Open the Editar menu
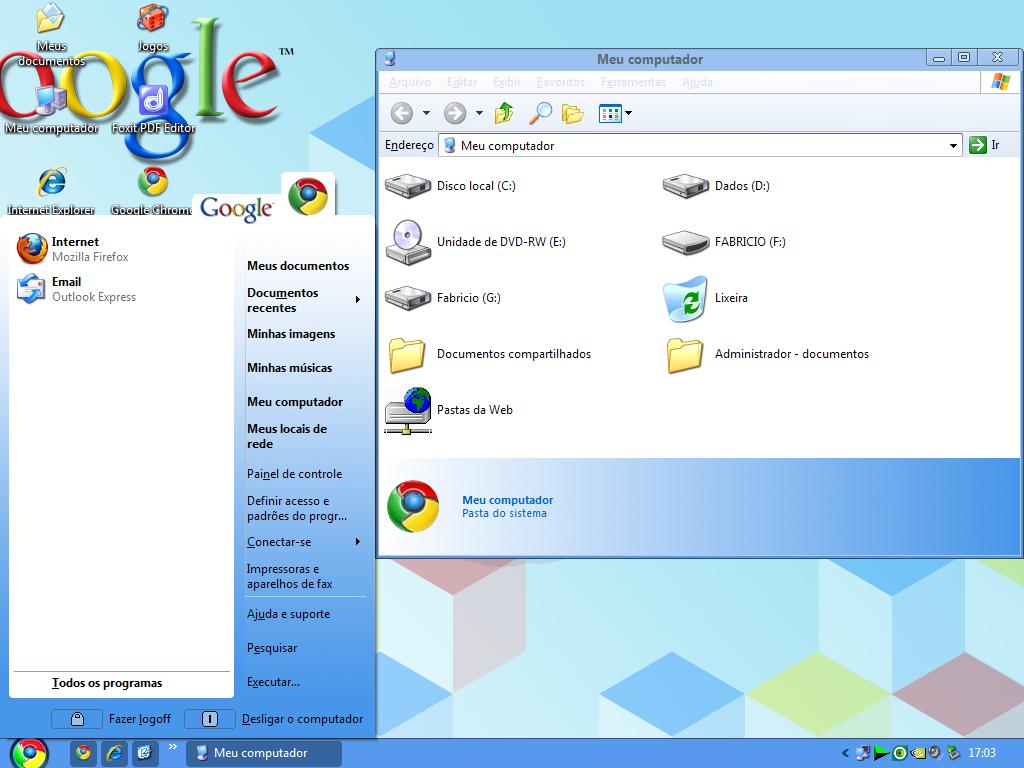Screen dimensions: 1024x768 462,82
